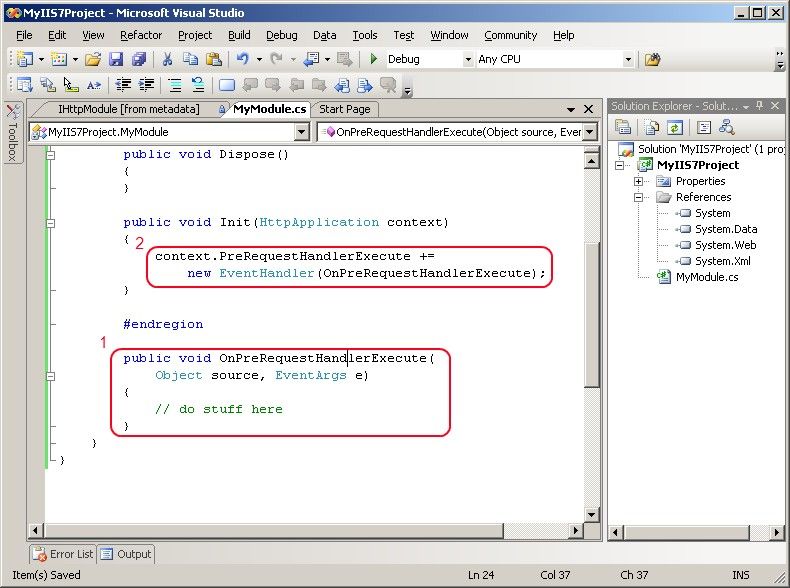The image size is (790, 588).
Task: Click the Open File folder icon
Action: tap(93, 60)
